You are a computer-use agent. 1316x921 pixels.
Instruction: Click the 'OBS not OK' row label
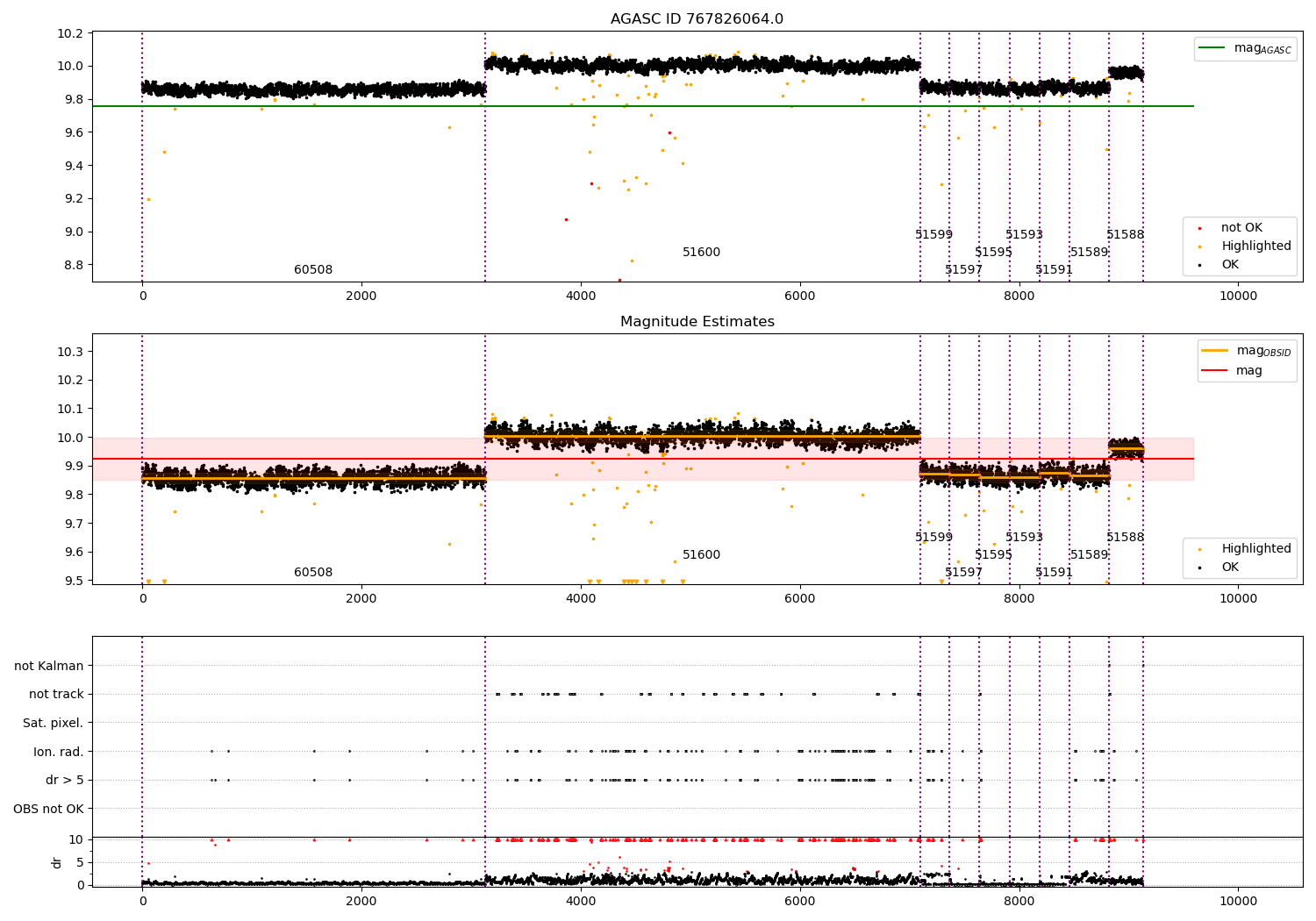(x=49, y=809)
